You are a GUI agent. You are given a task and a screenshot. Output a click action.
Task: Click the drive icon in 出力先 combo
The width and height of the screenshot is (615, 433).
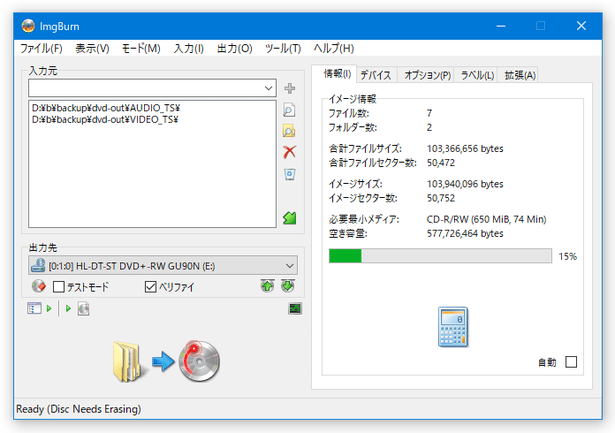point(38,266)
